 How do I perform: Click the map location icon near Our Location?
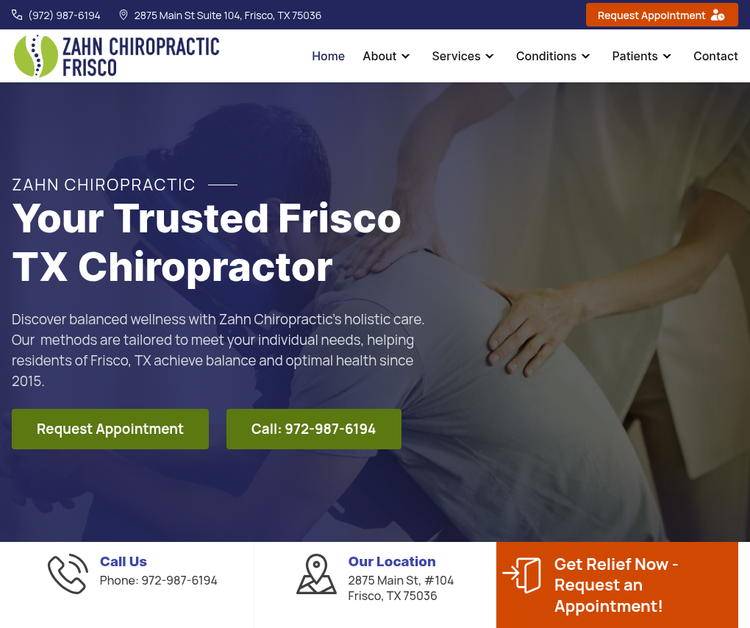[x=316, y=574]
